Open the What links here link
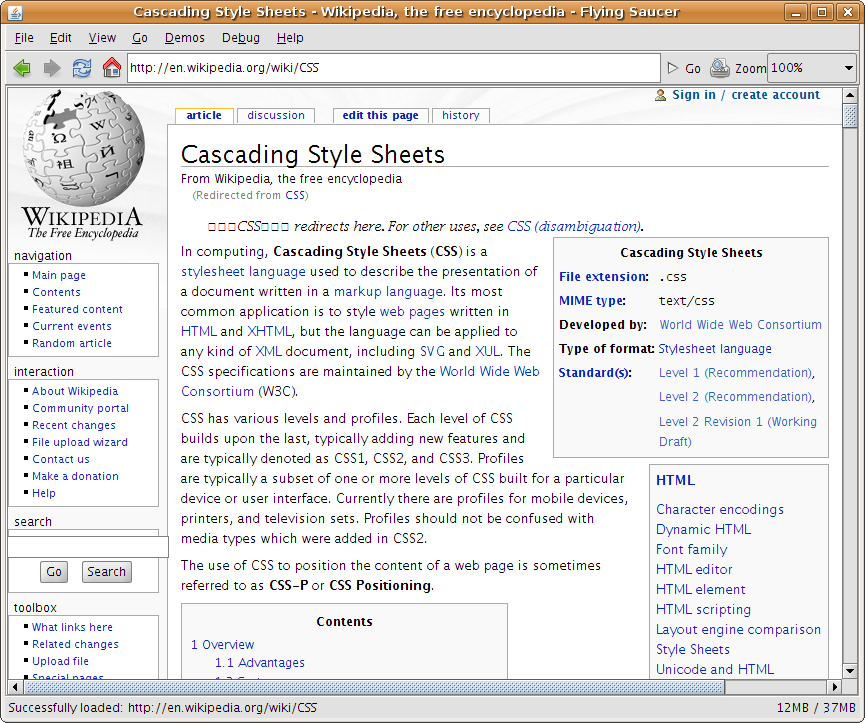 (x=72, y=627)
